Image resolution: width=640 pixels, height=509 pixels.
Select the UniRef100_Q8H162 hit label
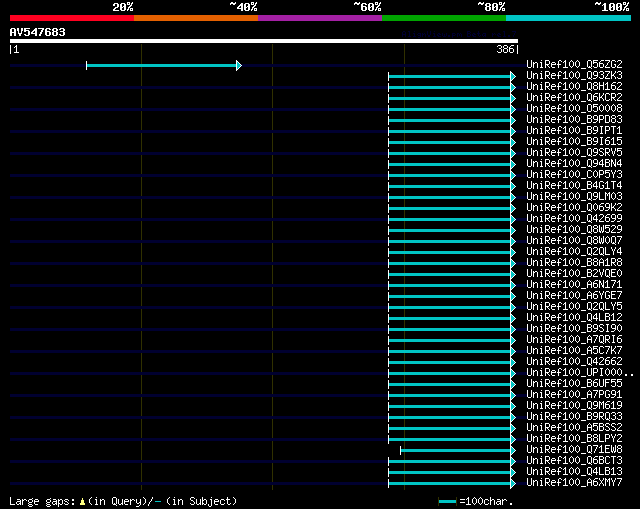tap(574, 87)
